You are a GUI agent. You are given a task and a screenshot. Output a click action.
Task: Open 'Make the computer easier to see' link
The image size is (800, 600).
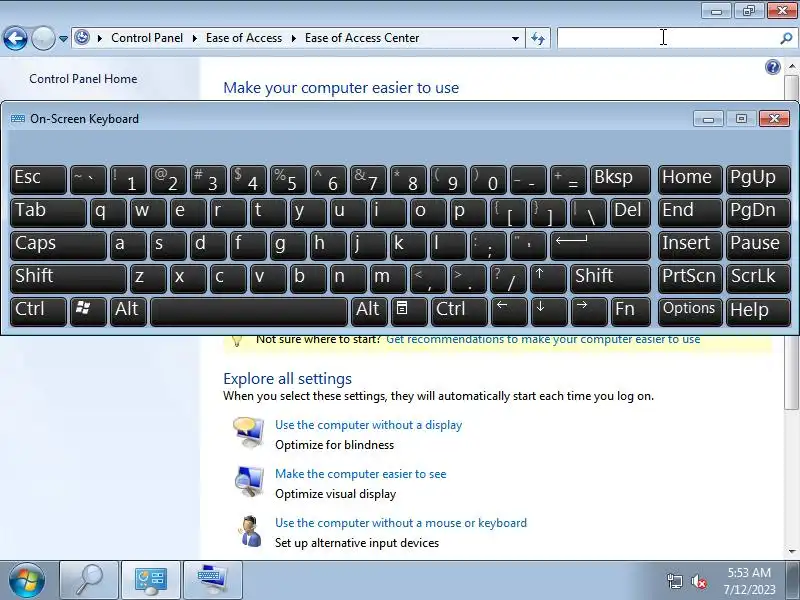[x=361, y=474]
